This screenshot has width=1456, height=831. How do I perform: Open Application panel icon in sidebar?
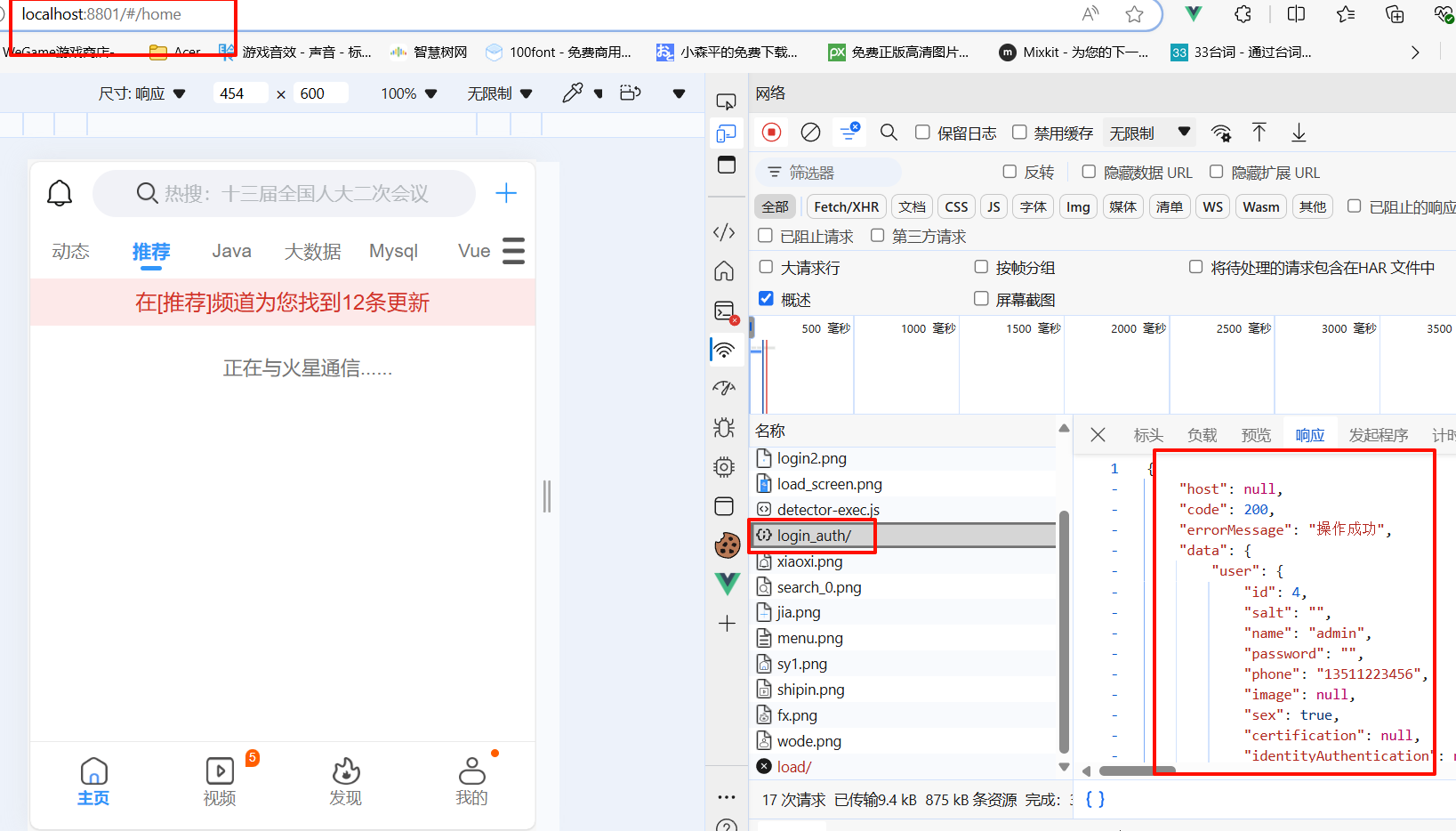click(725, 506)
